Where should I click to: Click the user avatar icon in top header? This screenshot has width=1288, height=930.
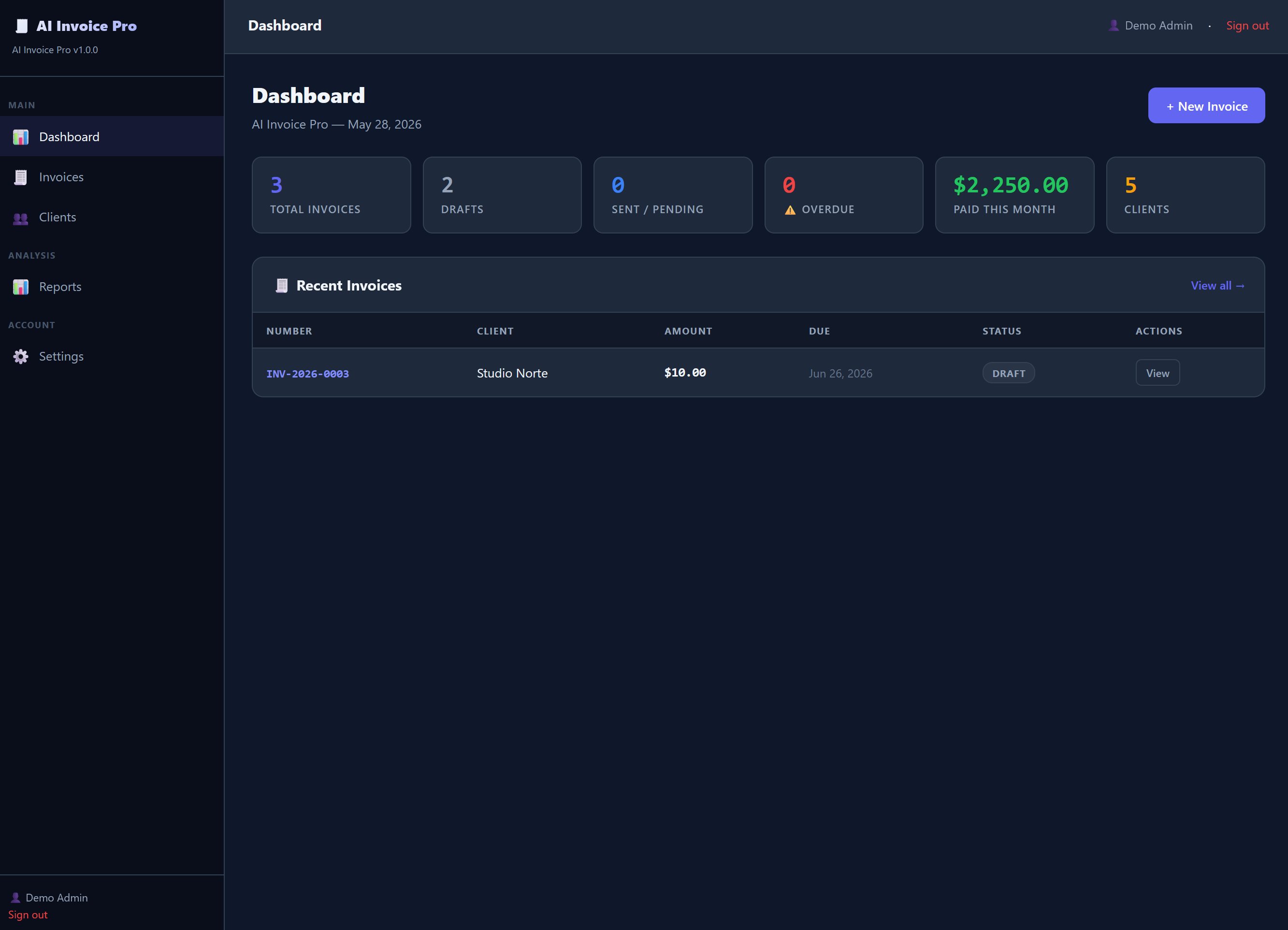pyautogui.click(x=1114, y=26)
